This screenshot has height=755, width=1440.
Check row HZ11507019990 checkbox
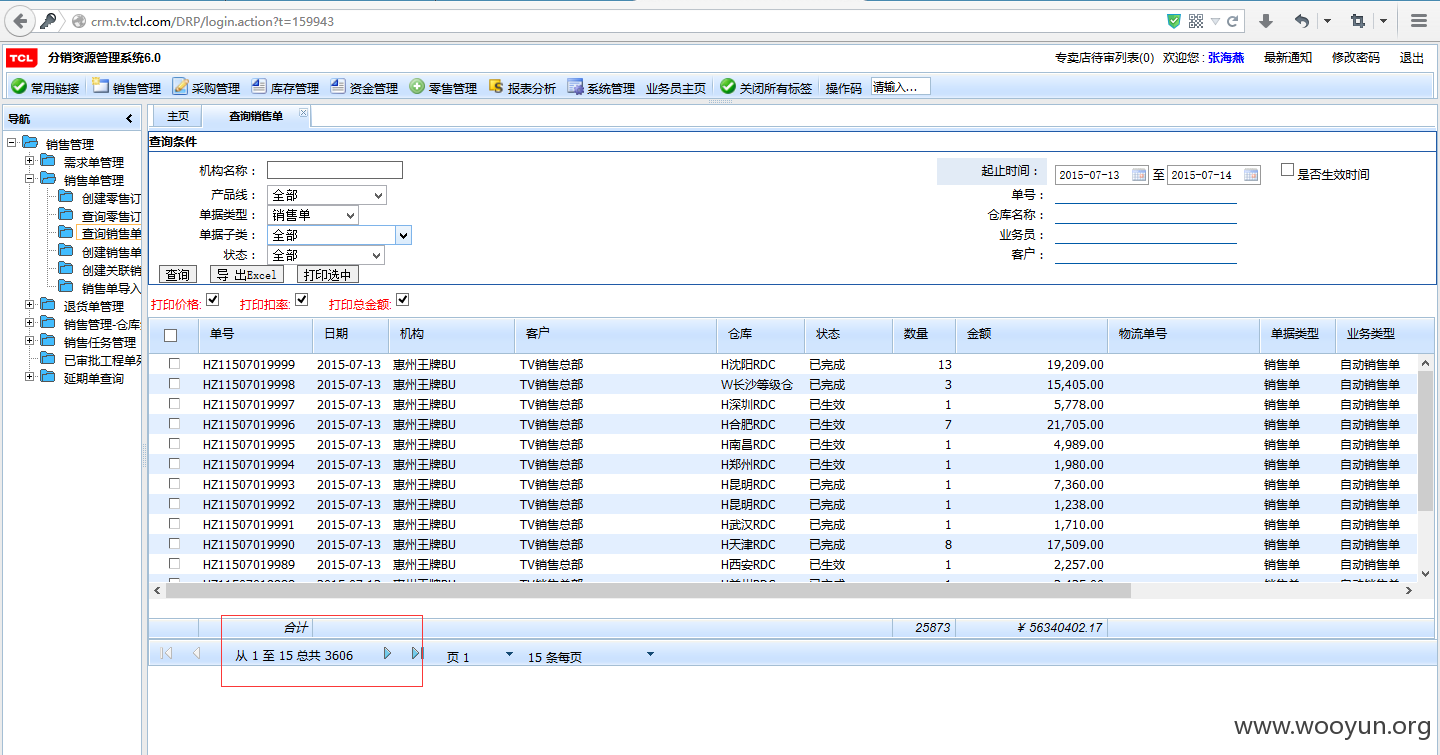click(x=174, y=544)
